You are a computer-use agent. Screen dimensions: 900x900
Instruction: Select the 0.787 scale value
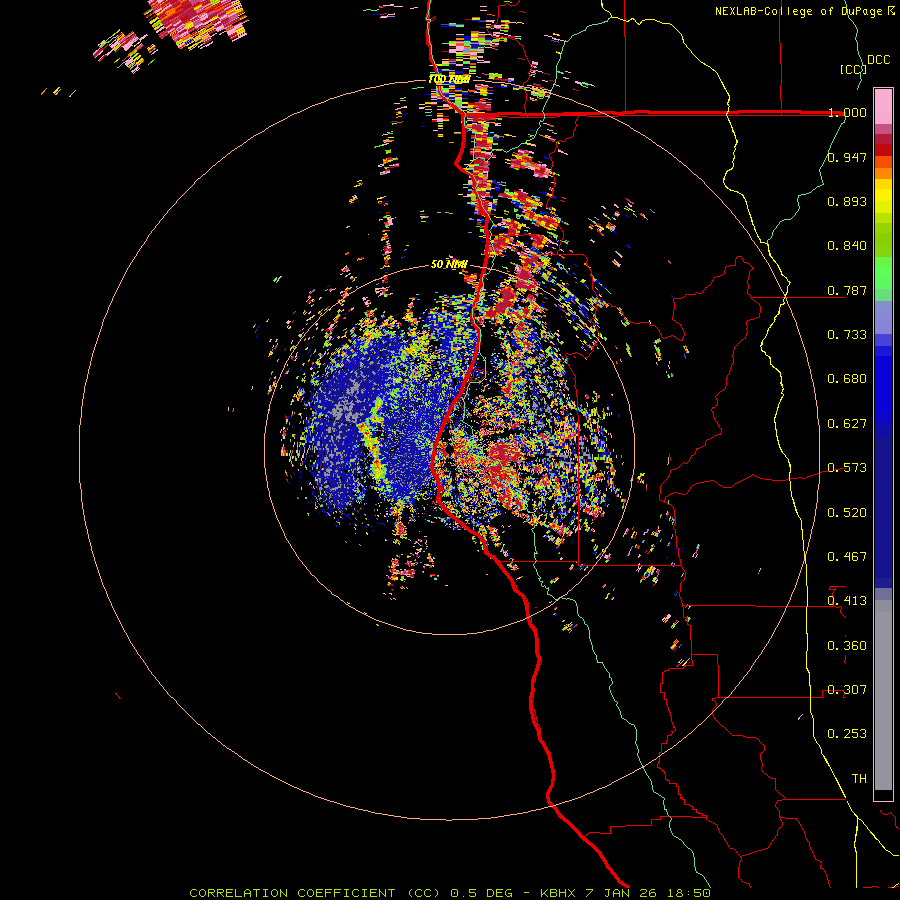(847, 290)
